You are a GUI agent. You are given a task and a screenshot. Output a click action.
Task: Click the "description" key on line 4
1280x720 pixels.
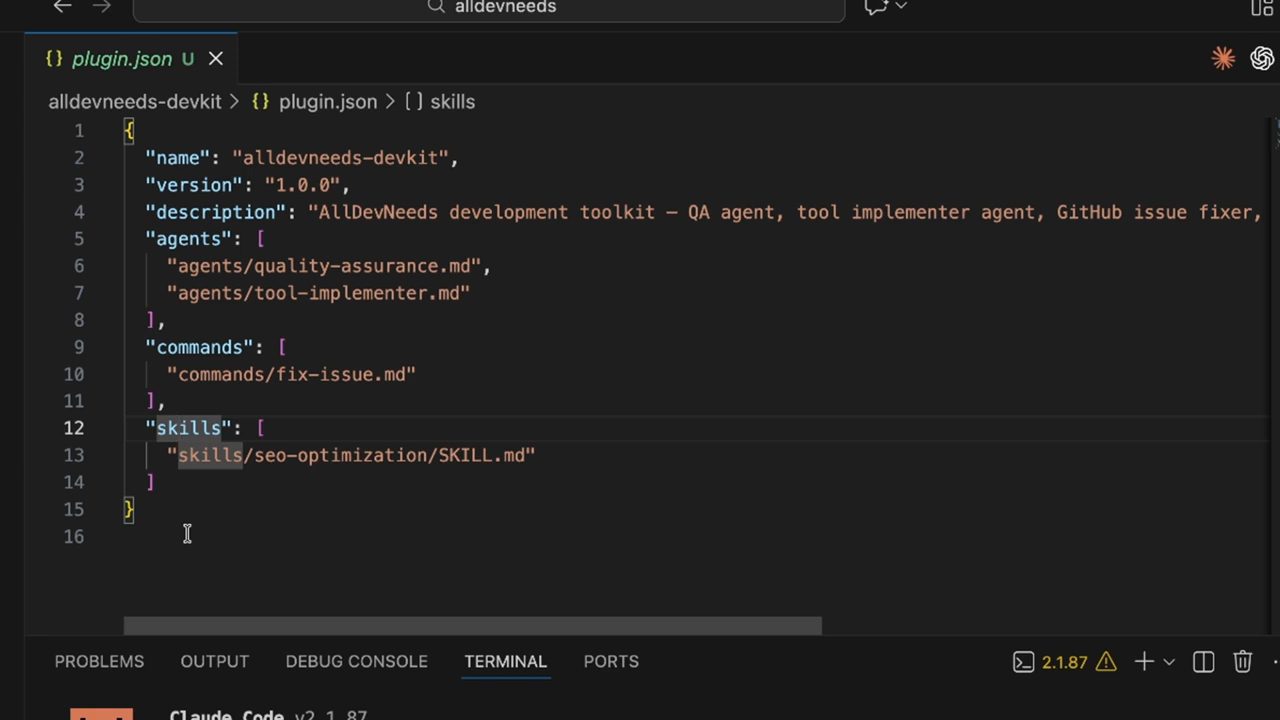[216, 212]
